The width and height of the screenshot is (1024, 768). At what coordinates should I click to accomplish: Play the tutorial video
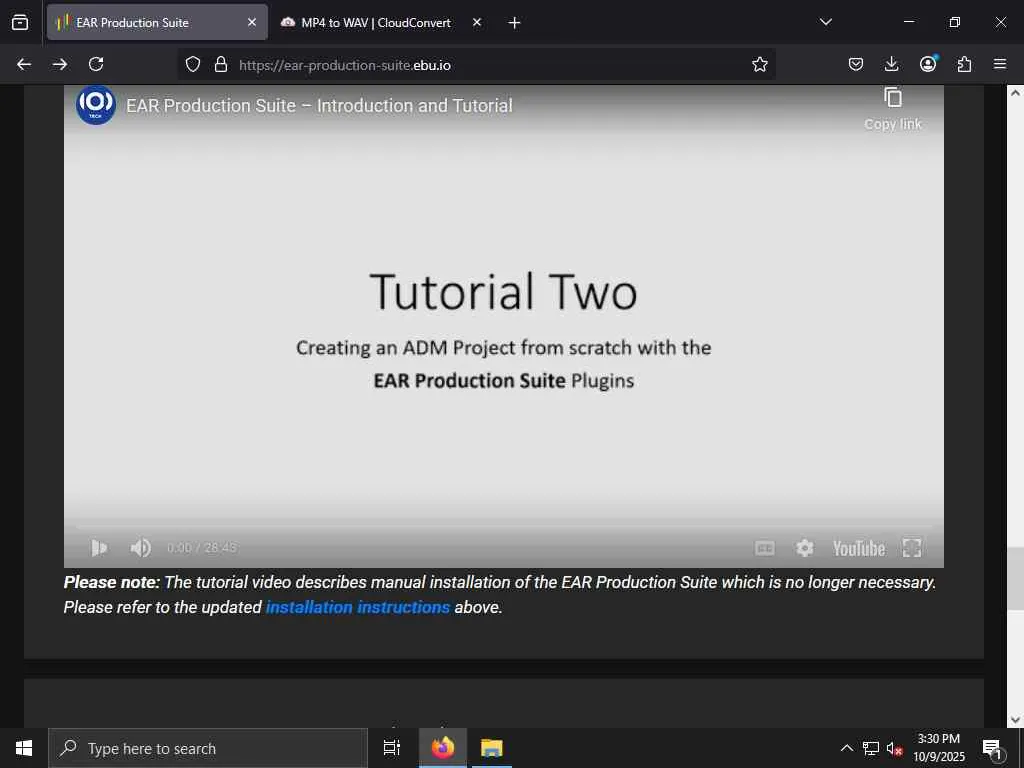point(99,547)
